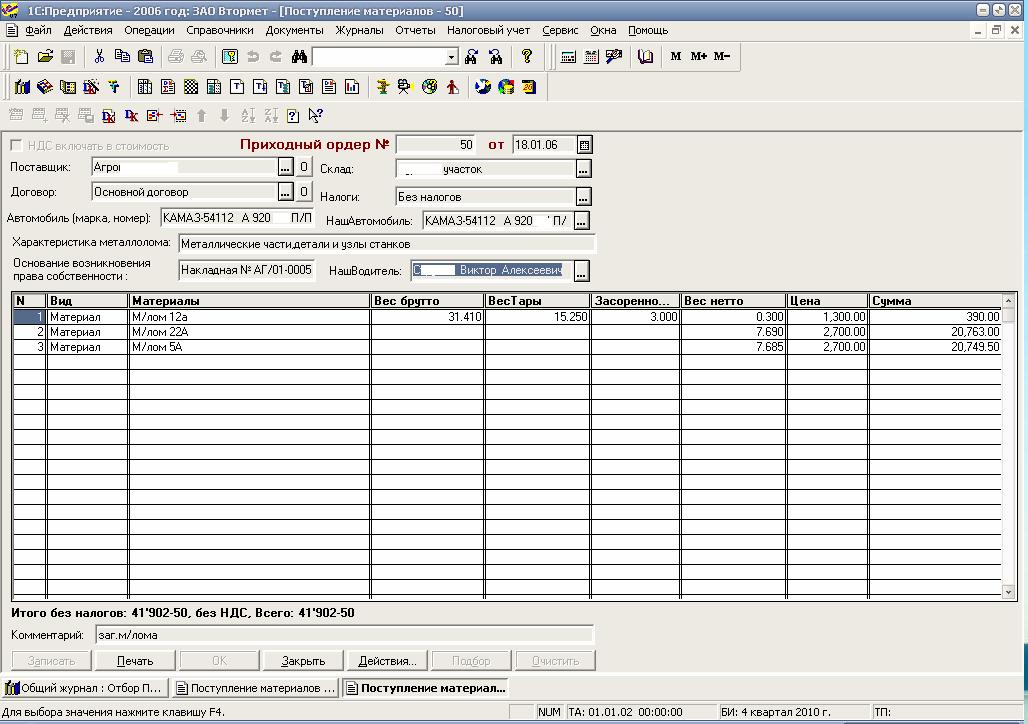Open the search text dropdown in toolbar
1028x724 pixels.
451,57
